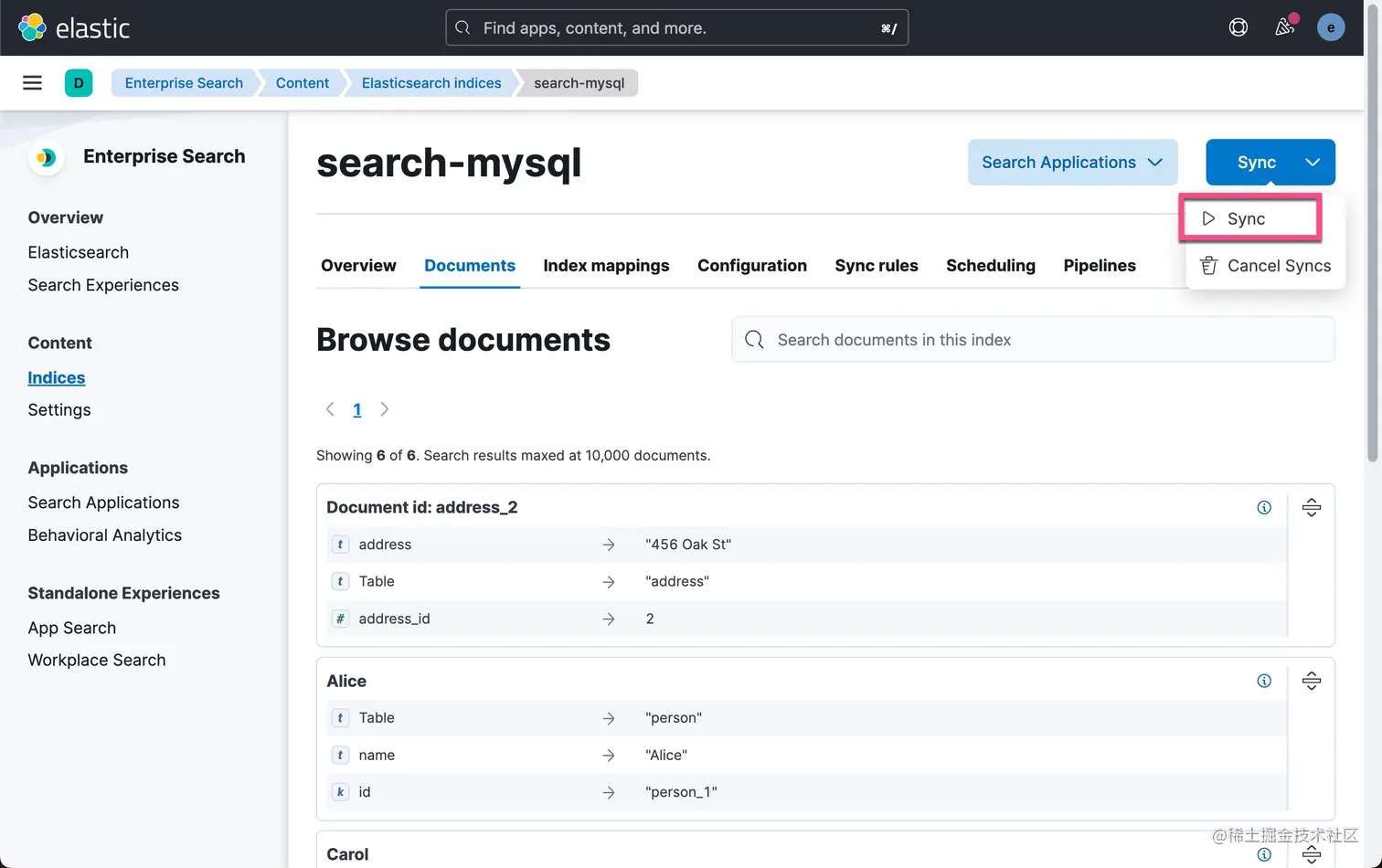
Task: Open the Pipelines tab
Action: pyautogui.click(x=1100, y=266)
